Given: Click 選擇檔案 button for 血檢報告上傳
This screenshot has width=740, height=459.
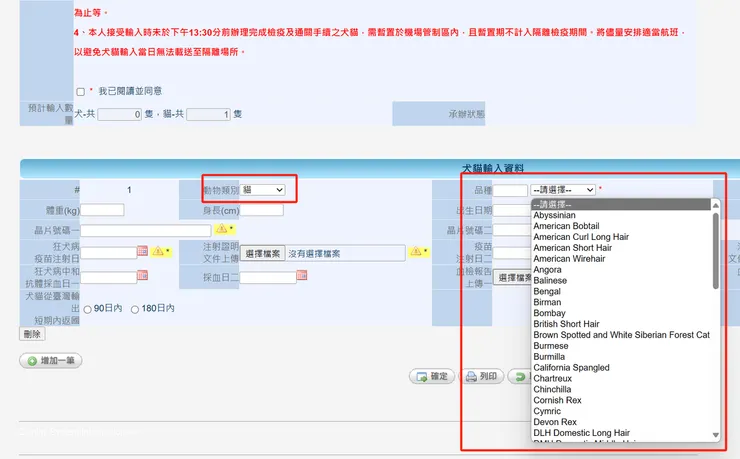Looking at the screenshot, I should tap(513, 278).
